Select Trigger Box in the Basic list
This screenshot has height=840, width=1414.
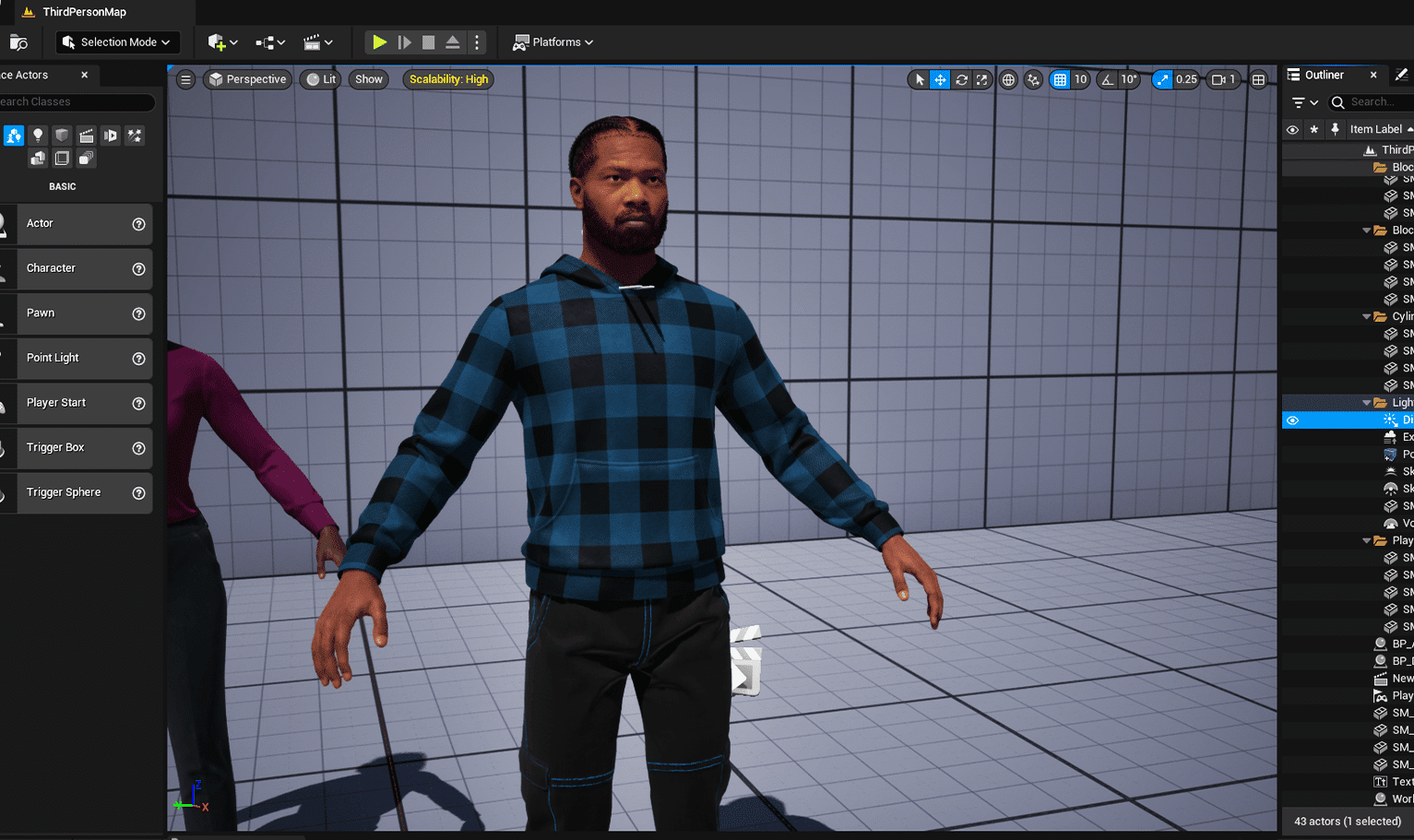pos(76,448)
